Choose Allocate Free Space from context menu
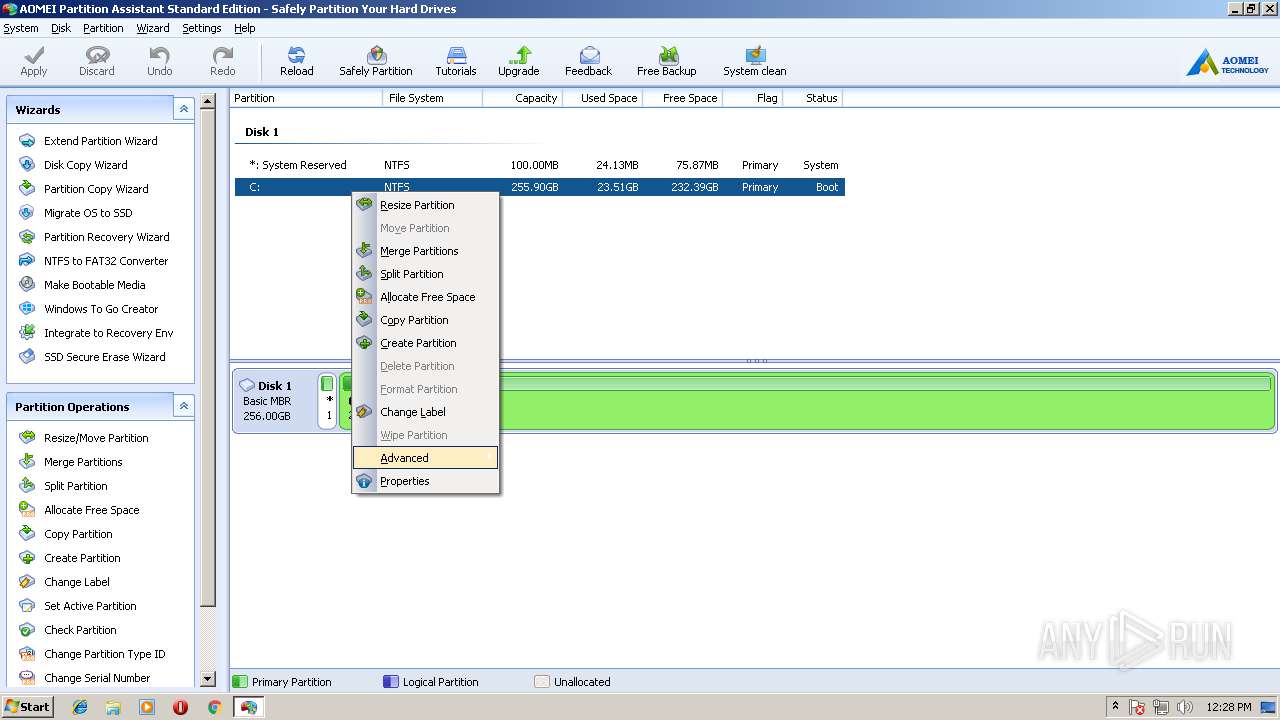The width and height of the screenshot is (1280, 720). click(x=425, y=297)
